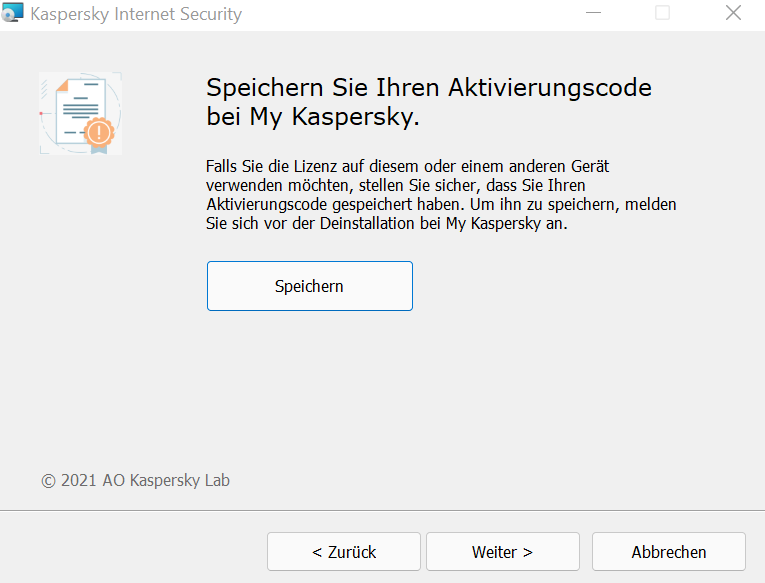765x583 pixels.
Task: Click the heading line 'bei My Kaspersky.'
Action: (x=313, y=116)
